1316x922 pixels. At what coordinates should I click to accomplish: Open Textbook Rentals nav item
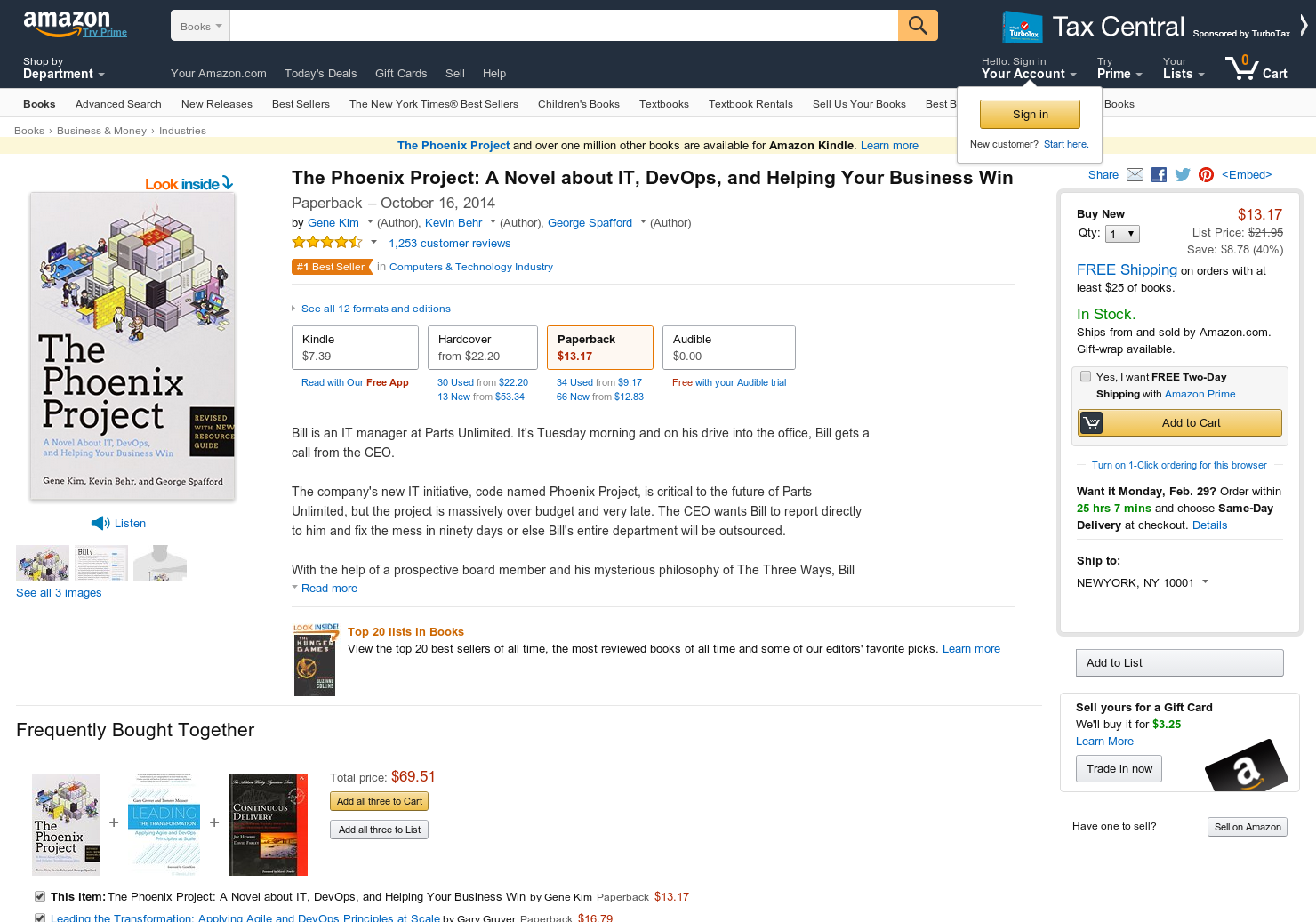coord(750,104)
